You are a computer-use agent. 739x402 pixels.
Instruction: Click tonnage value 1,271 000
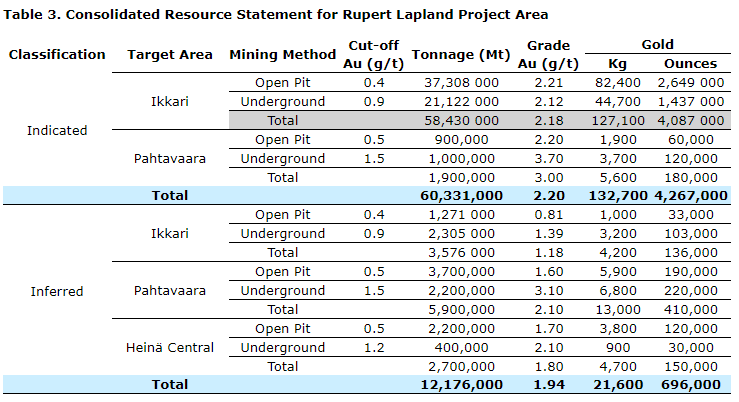tap(461, 215)
